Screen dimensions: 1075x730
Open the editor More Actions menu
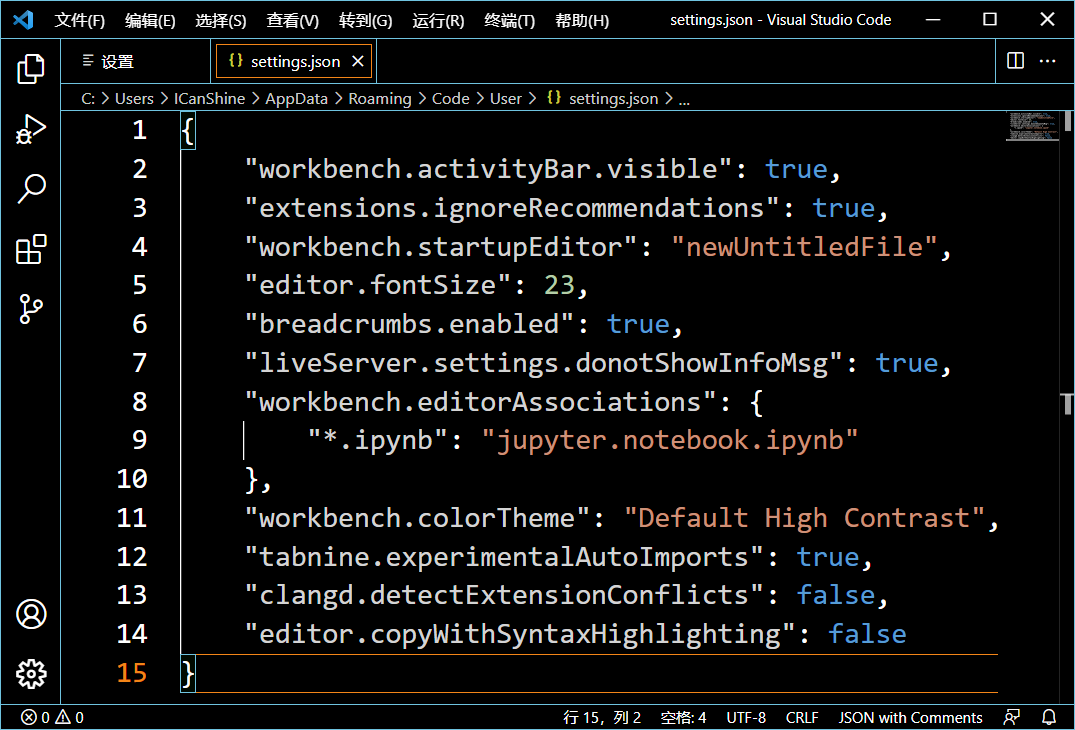tap(1048, 61)
